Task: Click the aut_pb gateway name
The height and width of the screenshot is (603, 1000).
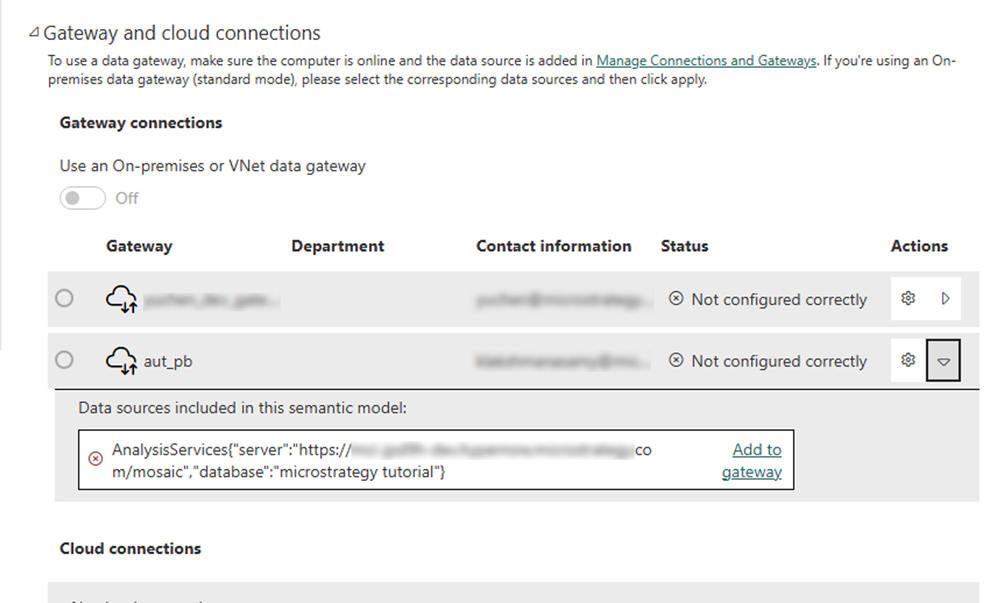Action: tap(168, 361)
